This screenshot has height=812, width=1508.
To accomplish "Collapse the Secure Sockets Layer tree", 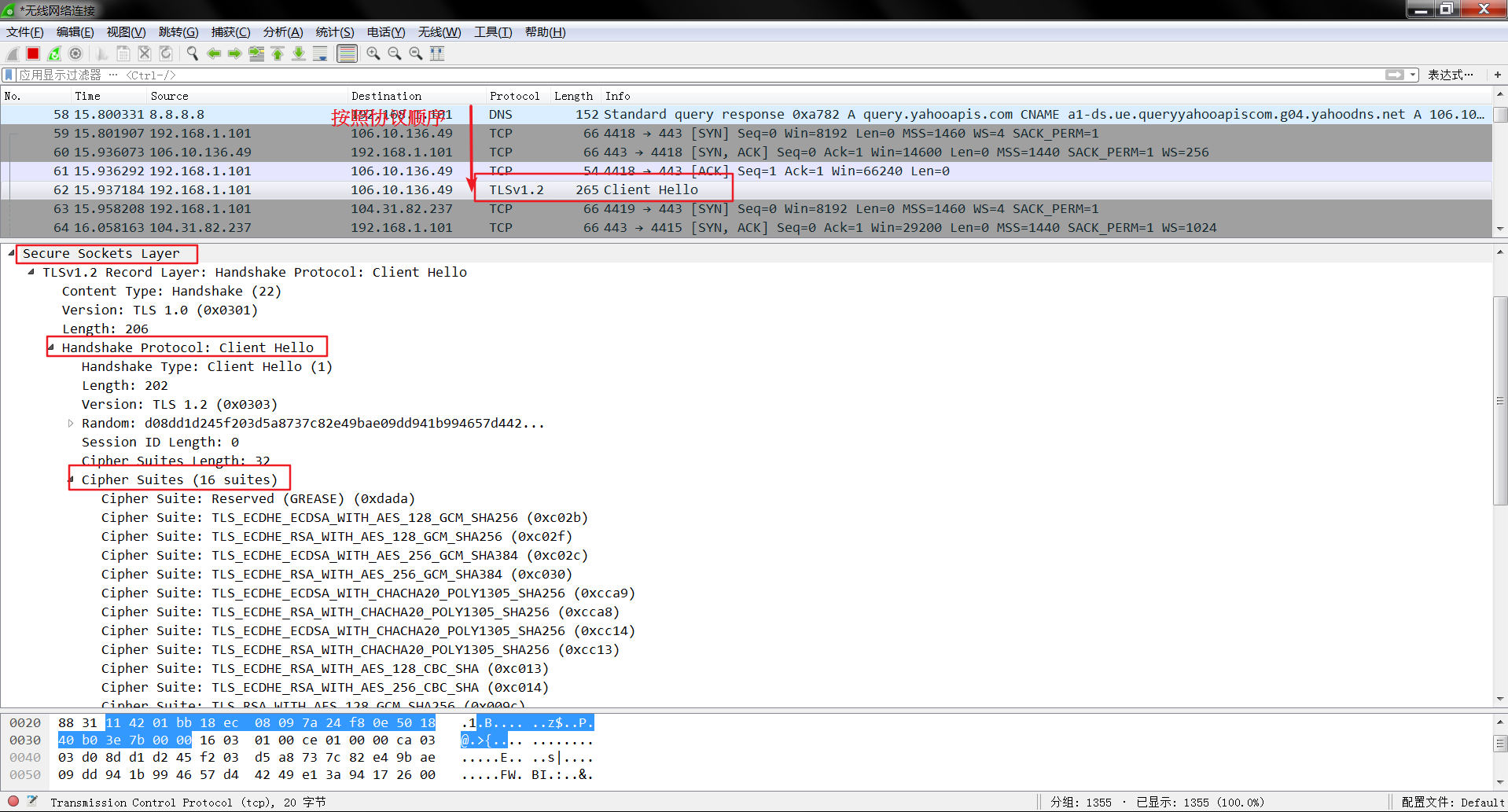I will [x=11, y=253].
